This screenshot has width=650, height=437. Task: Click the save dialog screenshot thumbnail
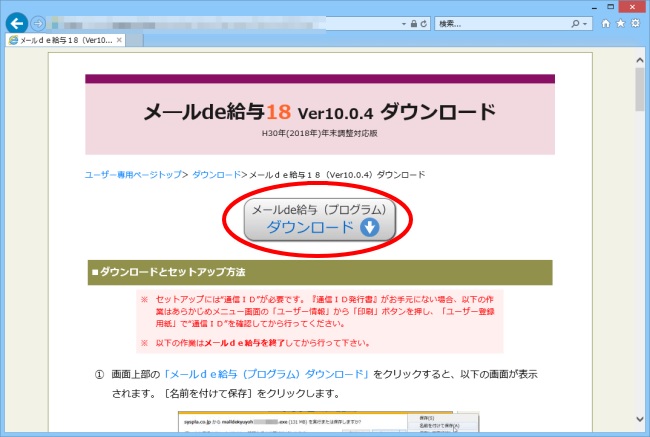pos(328,422)
